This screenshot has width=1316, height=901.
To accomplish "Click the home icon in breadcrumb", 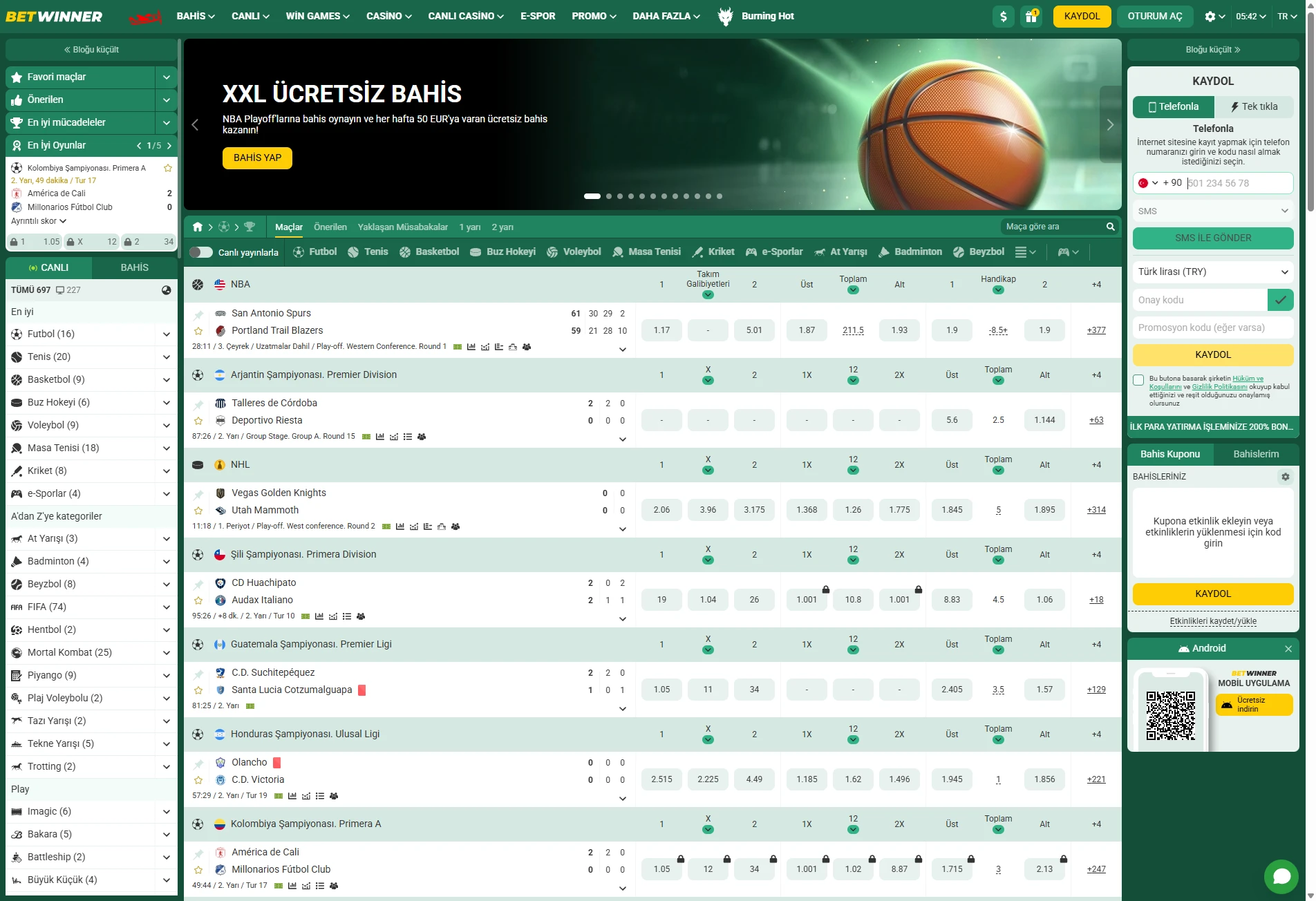I will coord(198,227).
